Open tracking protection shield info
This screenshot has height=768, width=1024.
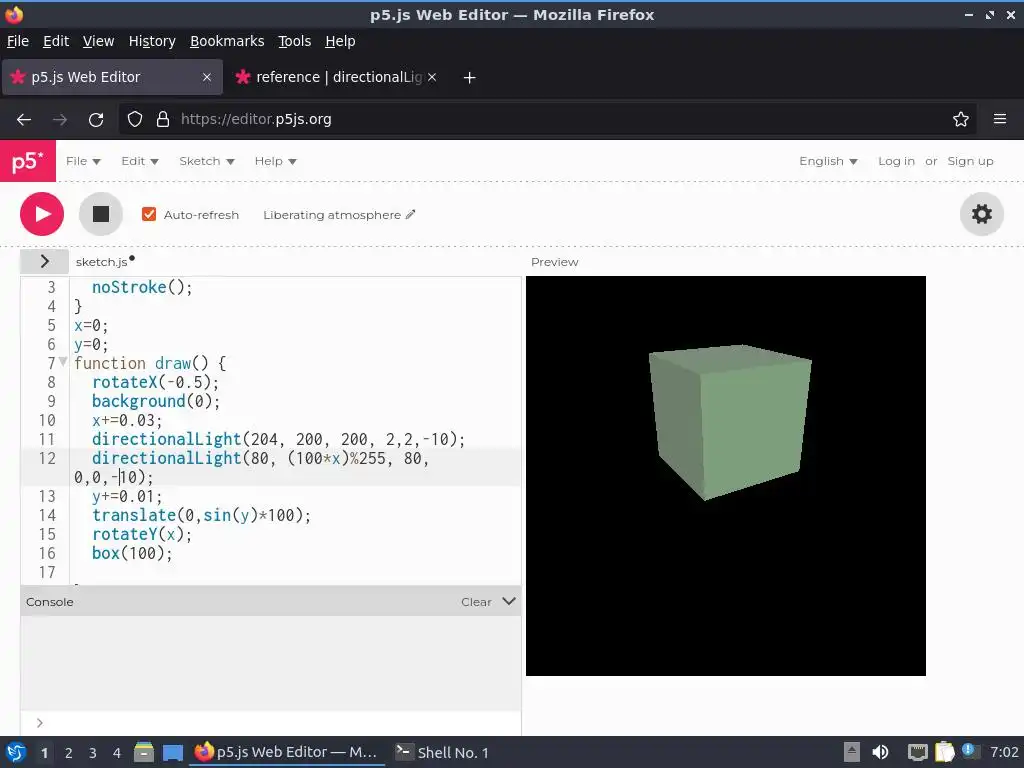pyautogui.click(x=135, y=120)
